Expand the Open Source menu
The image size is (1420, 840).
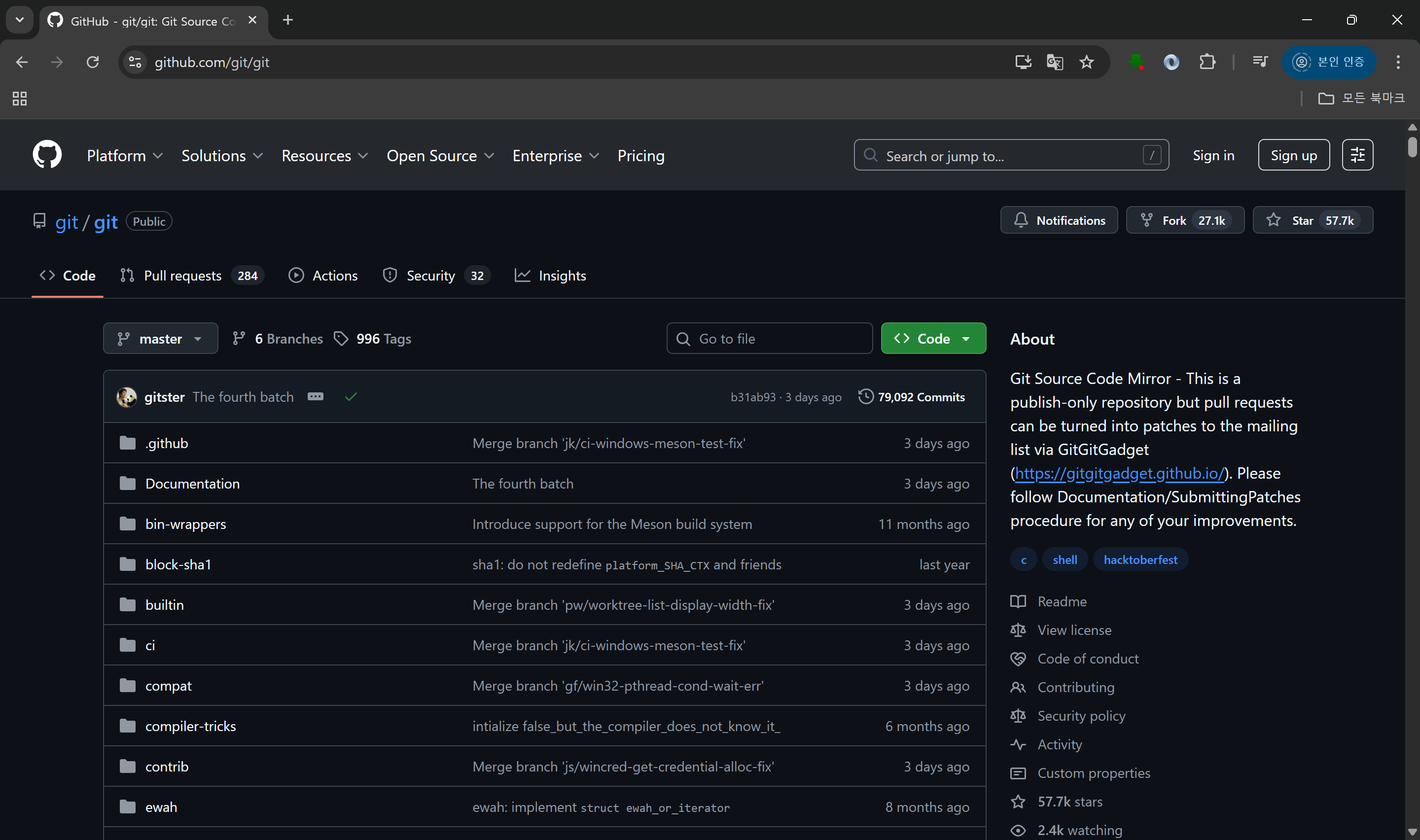click(x=440, y=156)
